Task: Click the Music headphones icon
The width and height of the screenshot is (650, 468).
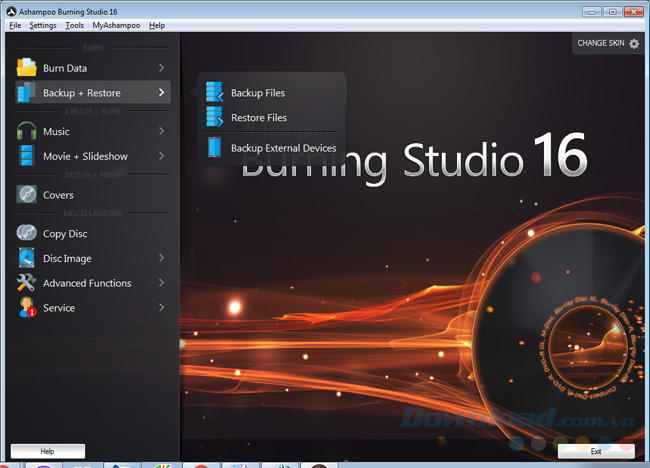Action: coord(26,131)
